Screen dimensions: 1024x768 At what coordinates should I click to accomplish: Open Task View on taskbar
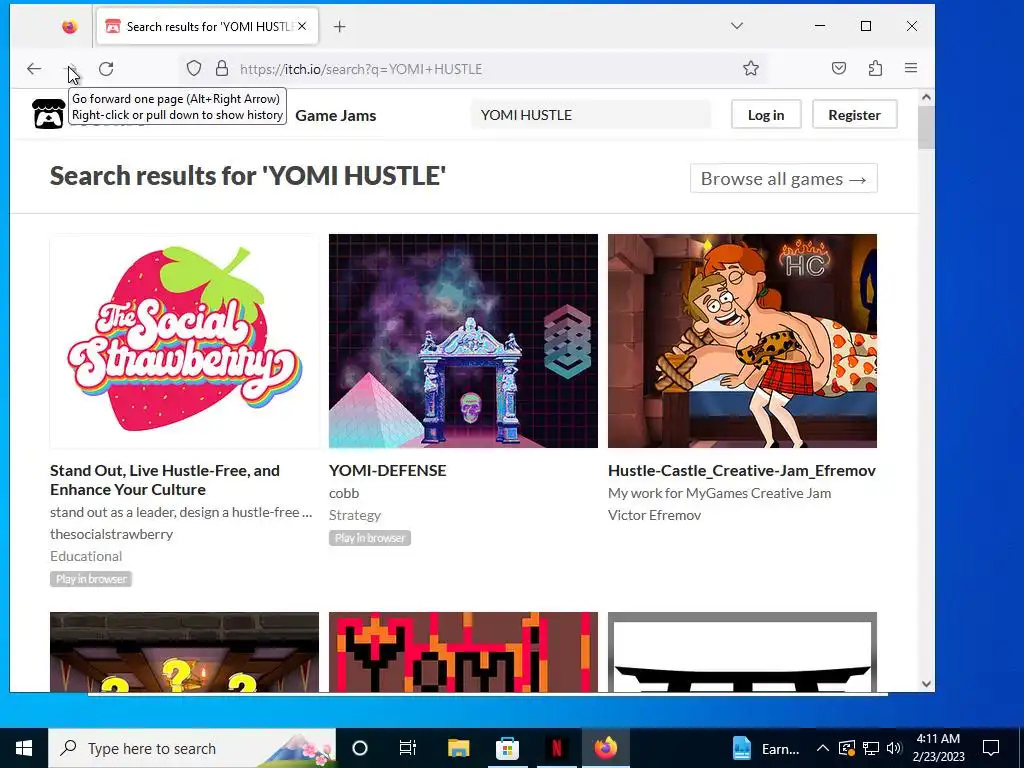point(408,748)
